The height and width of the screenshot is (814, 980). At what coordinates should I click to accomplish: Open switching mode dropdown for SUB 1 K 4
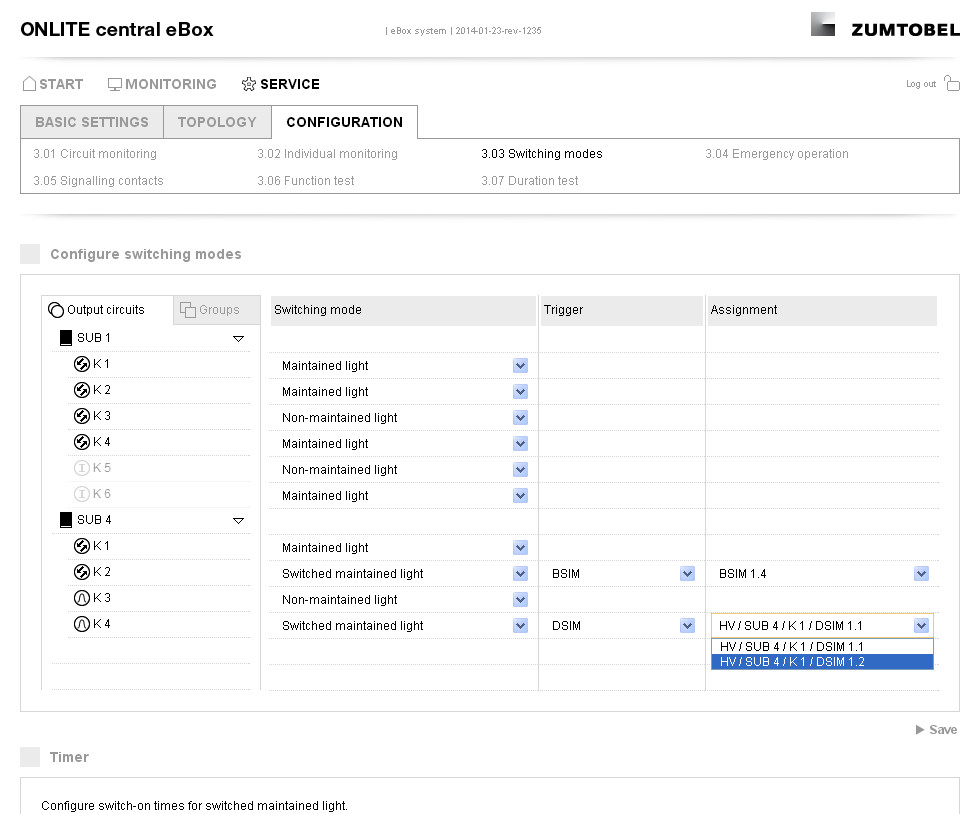click(x=520, y=444)
